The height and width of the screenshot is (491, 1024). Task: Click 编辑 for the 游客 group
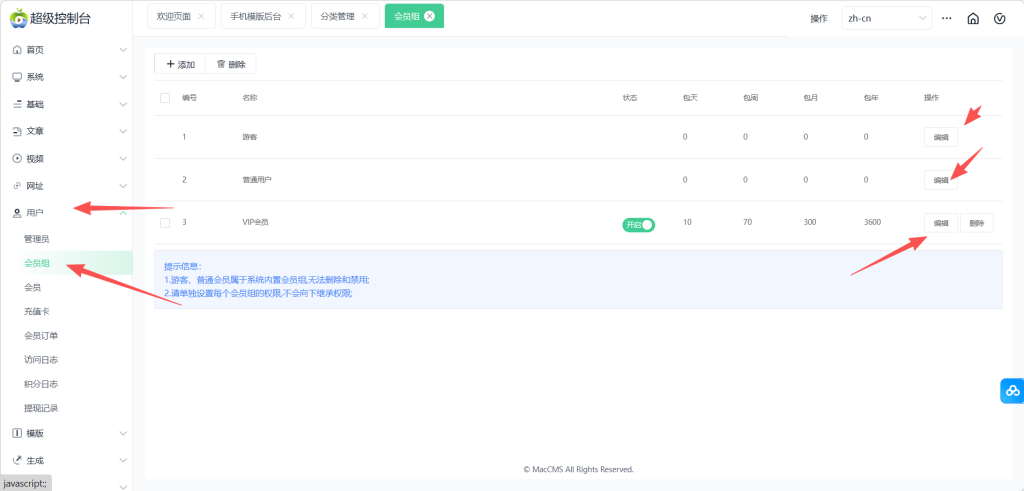point(940,138)
